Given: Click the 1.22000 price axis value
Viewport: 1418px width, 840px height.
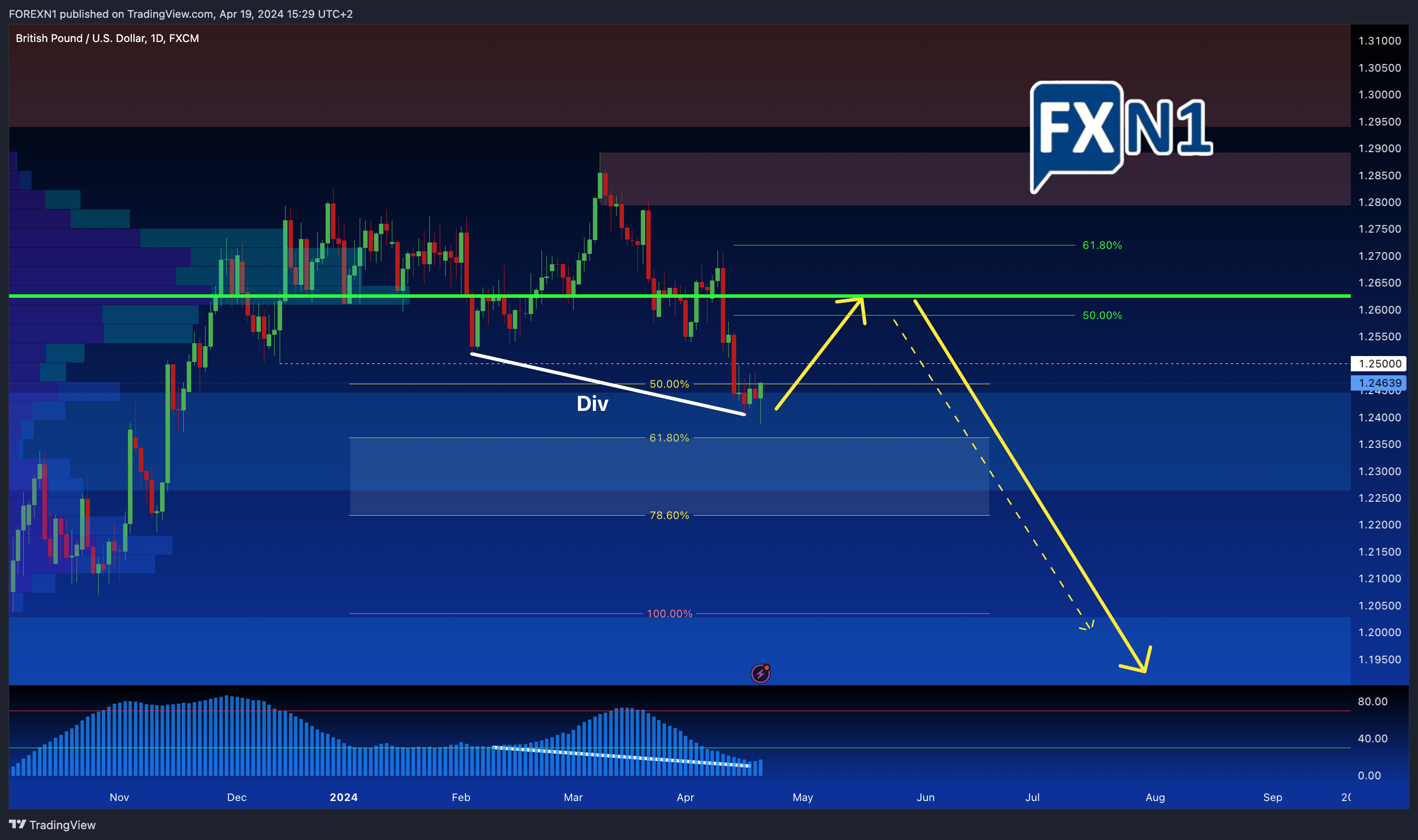Looking at the screenshot, I should coord(1379,525).
